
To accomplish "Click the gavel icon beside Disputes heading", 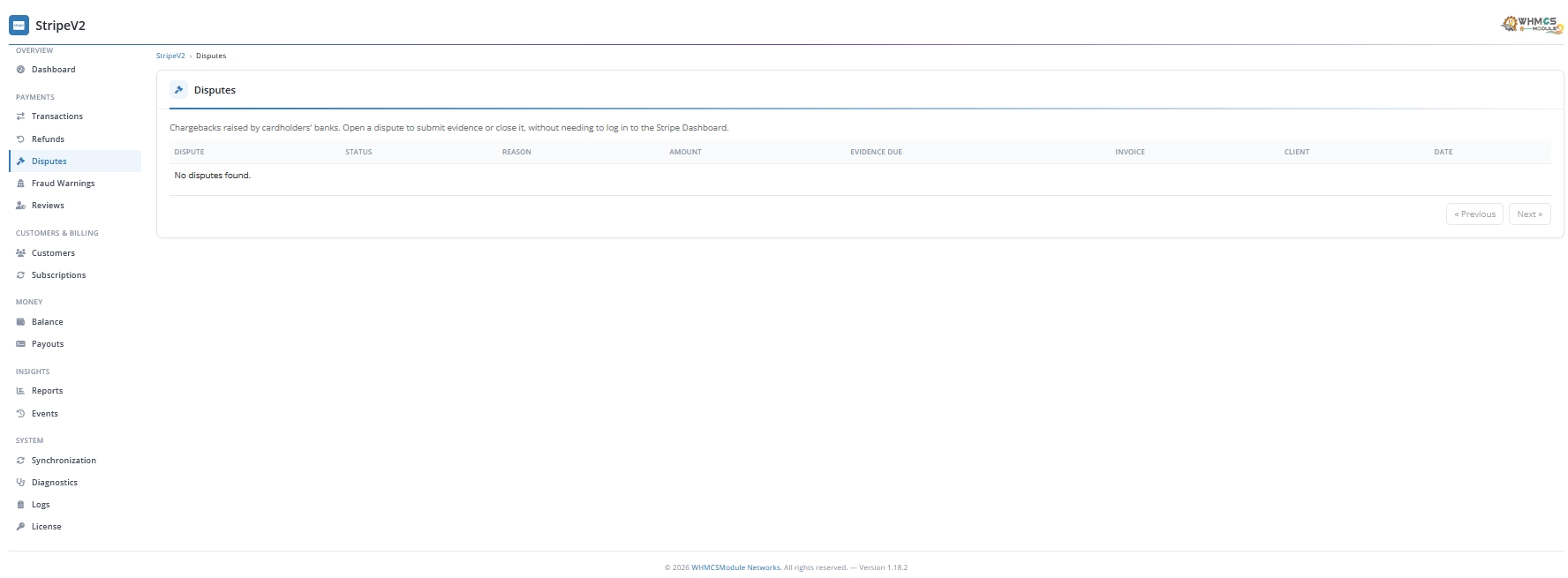I will pyautogui.click(x=178, y=90).
